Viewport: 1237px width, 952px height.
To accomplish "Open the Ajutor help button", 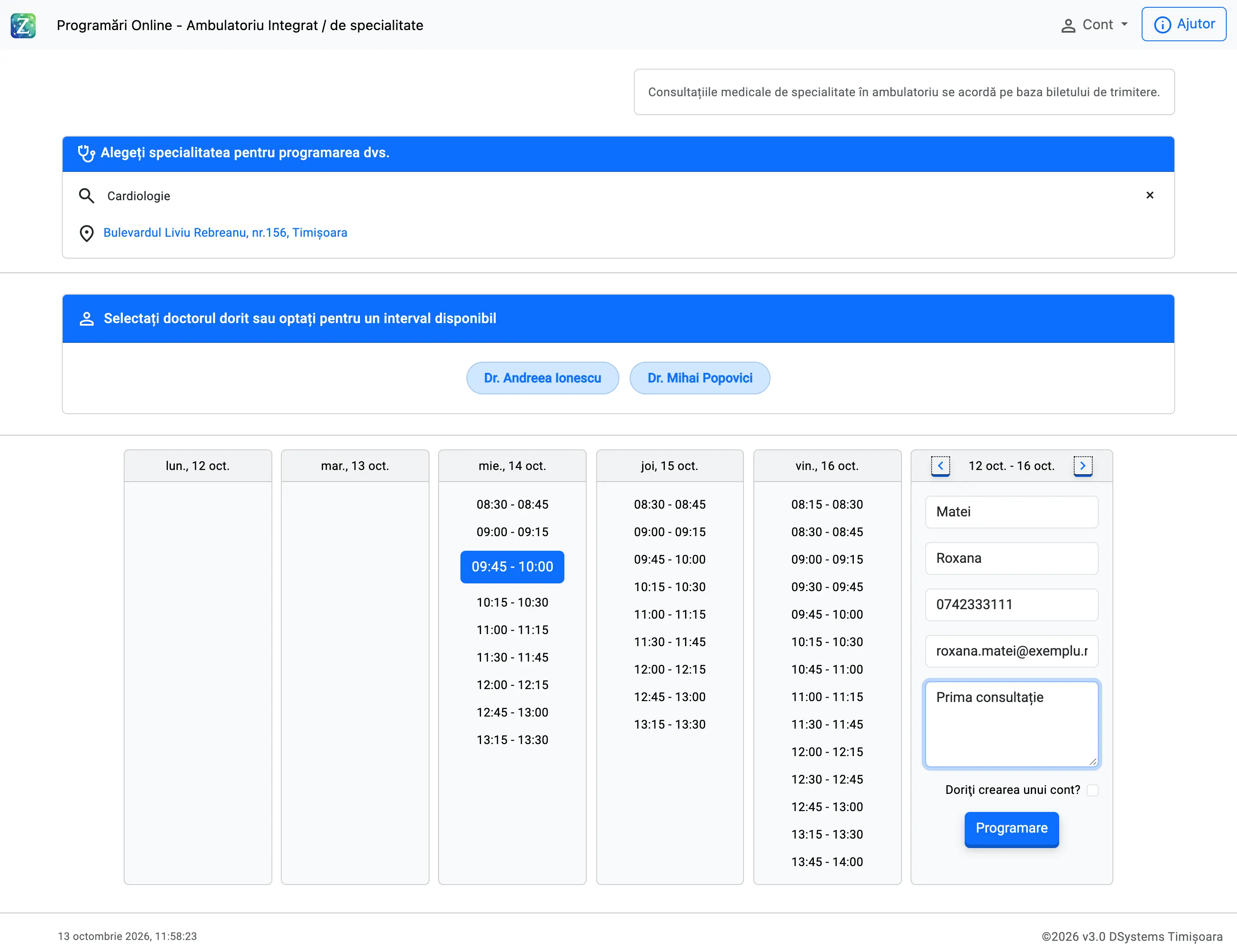I will (1184, 24).
